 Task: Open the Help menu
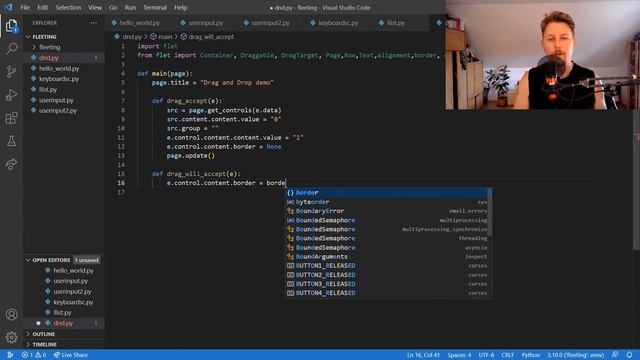[180, 7]
